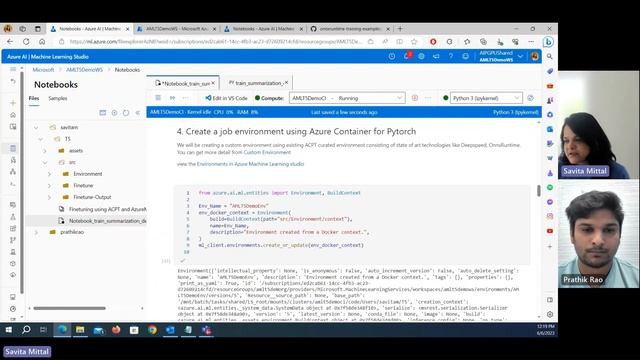The image size is (640, 360).
Task: Click Edit in VS Code
Action: [x=226, y=98]
